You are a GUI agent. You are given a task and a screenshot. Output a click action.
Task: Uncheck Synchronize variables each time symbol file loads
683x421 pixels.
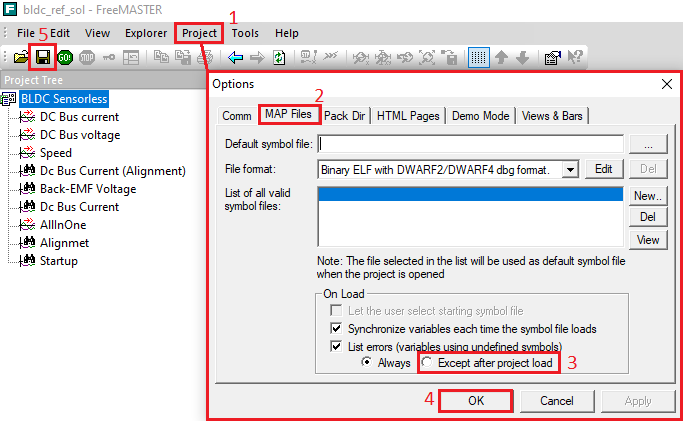336,328
